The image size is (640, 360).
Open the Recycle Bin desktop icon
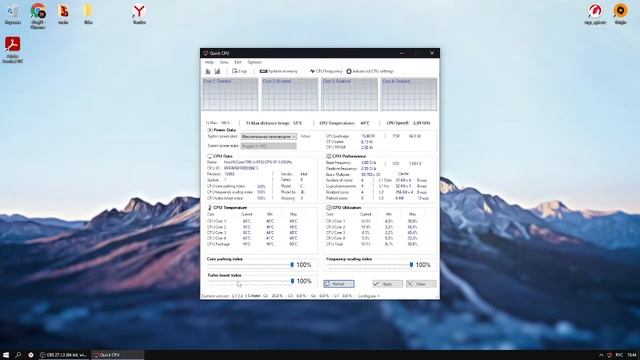13,14
